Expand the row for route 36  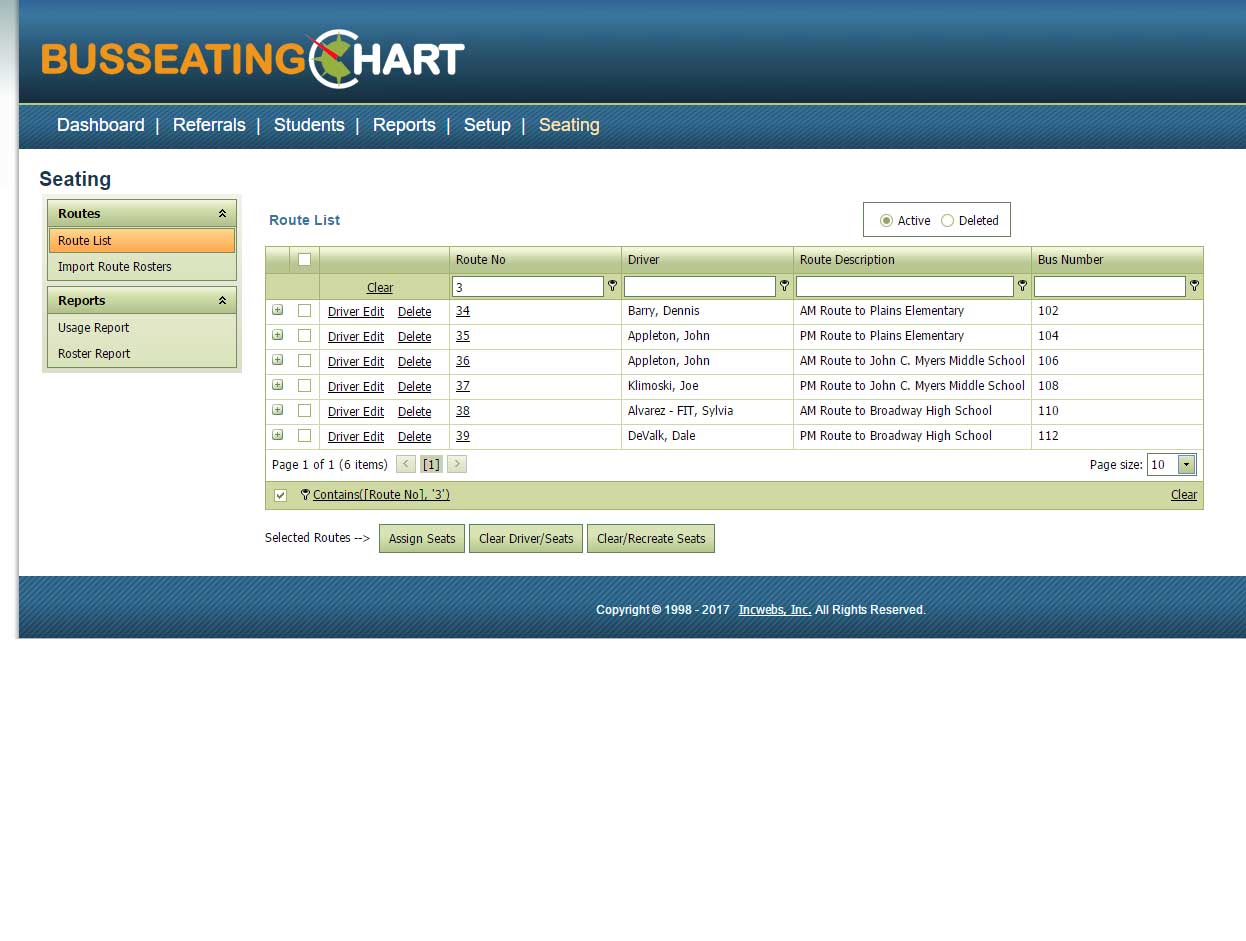pyautogui.click(x=278, y=360)
